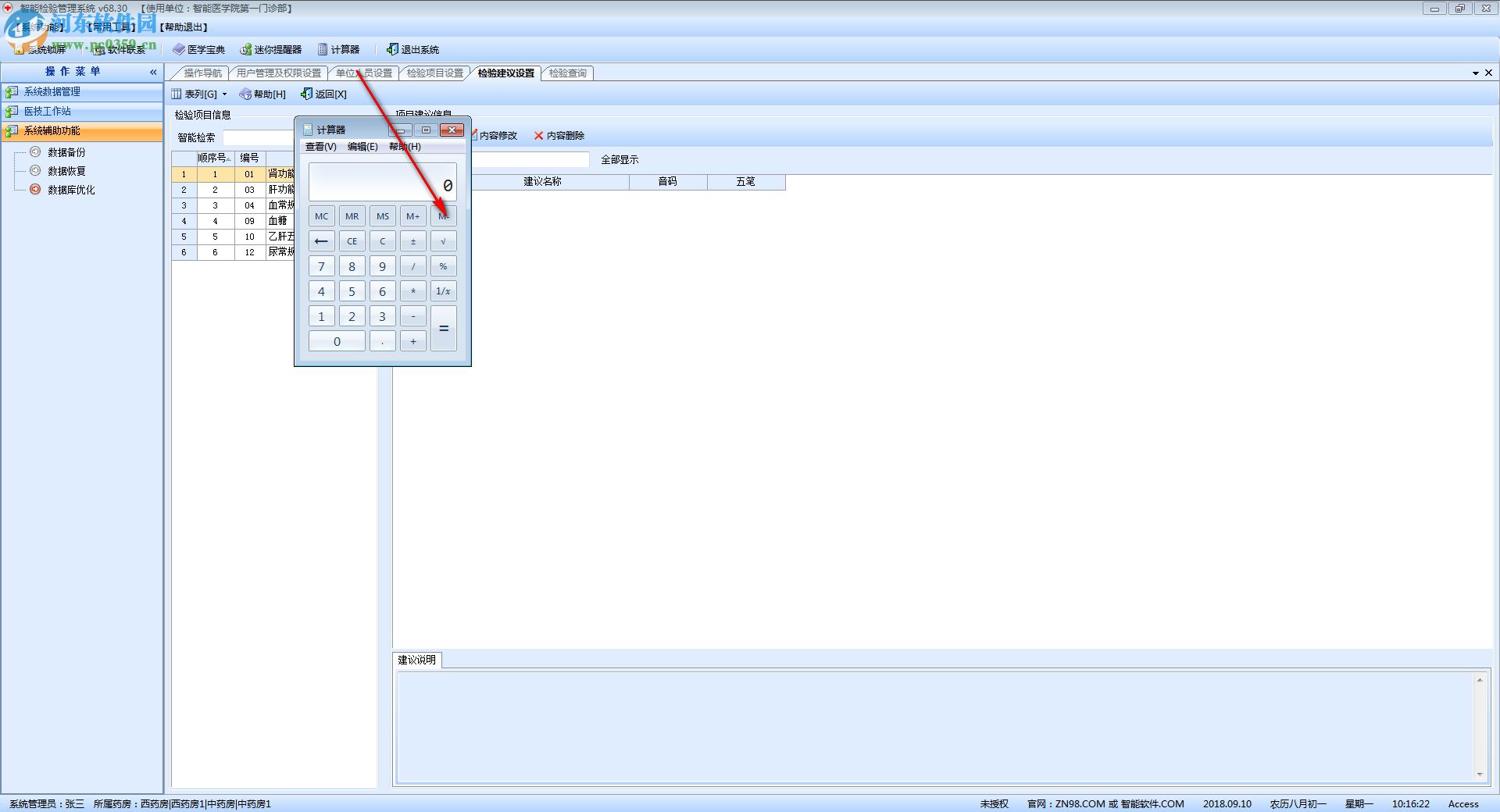
Task: Close the current tab with the X beside tab list
Action: point(1488,73)
